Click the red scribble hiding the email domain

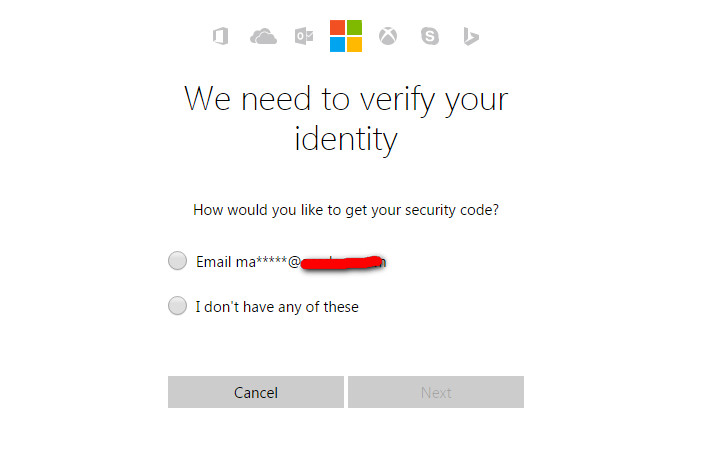pos(340,264)
